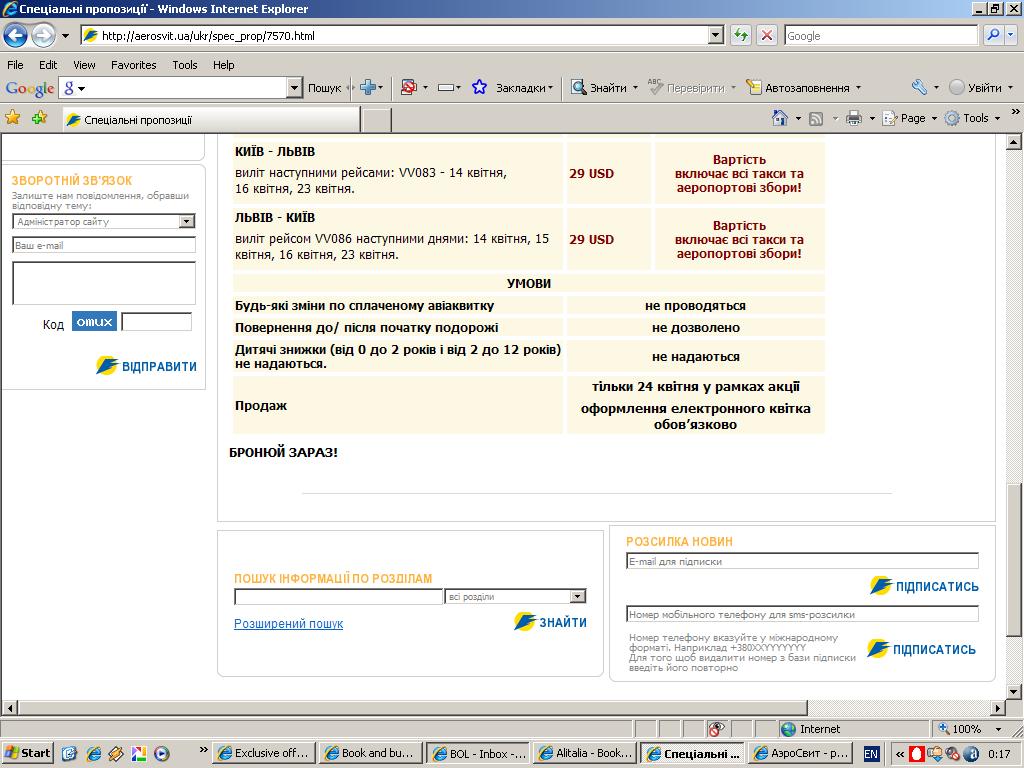
Task: Click the 'Розширений пошук' link
Action: coord(288,624)
